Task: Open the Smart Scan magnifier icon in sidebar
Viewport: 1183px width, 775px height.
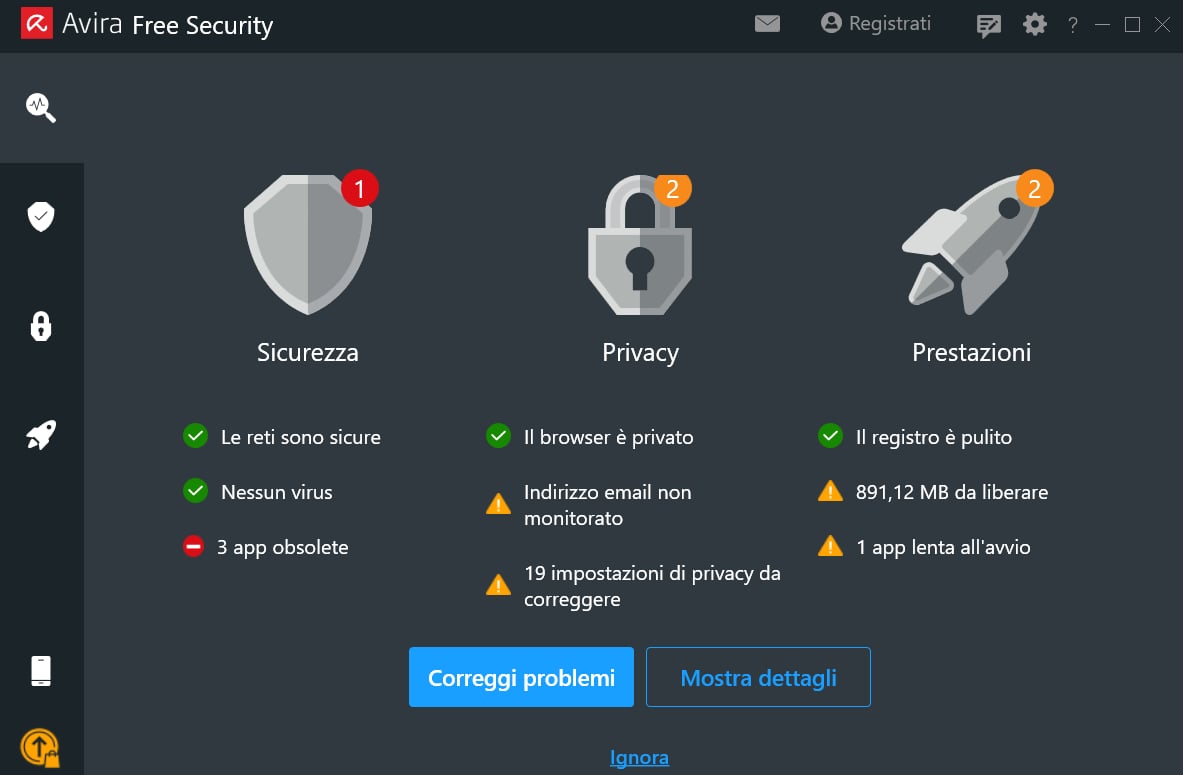Action: point(40,107)
